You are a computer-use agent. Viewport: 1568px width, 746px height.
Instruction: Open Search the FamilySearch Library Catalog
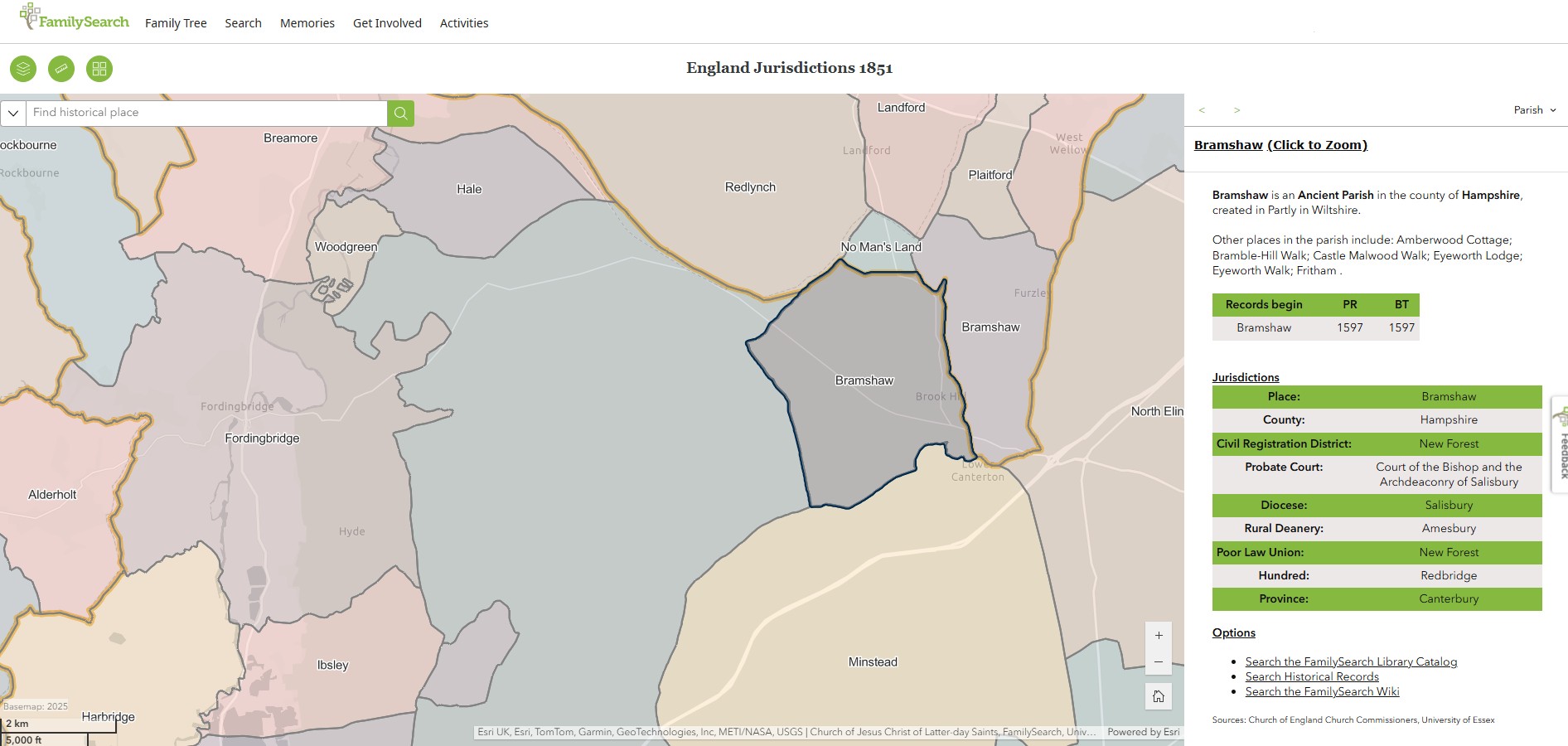tap(1350, 661)
